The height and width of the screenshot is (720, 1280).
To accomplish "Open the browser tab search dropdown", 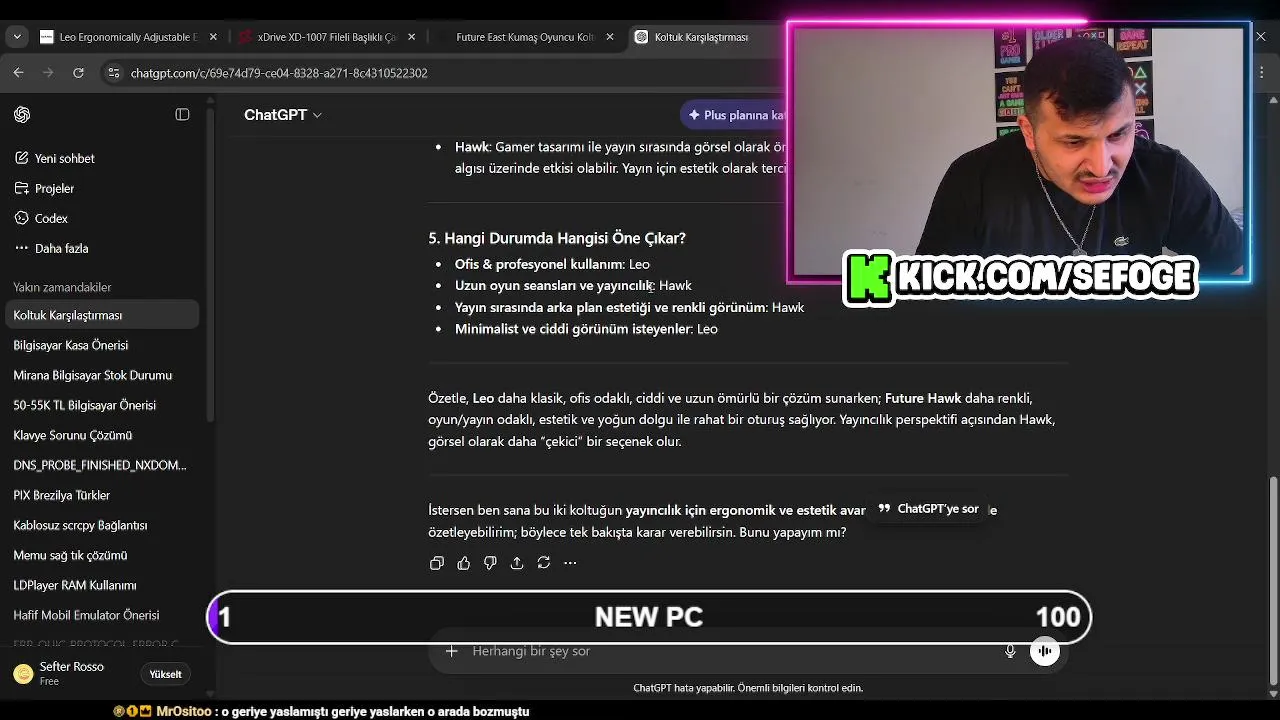I will [x=16, y=37].
